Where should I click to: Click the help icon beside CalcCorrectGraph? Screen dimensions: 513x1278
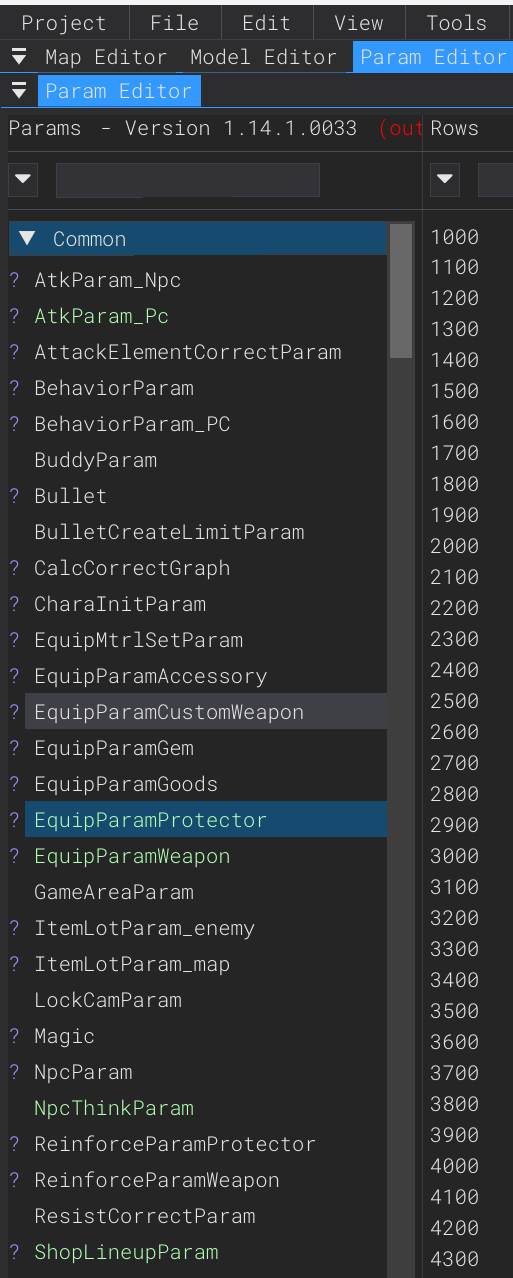[x=14, y=568]
